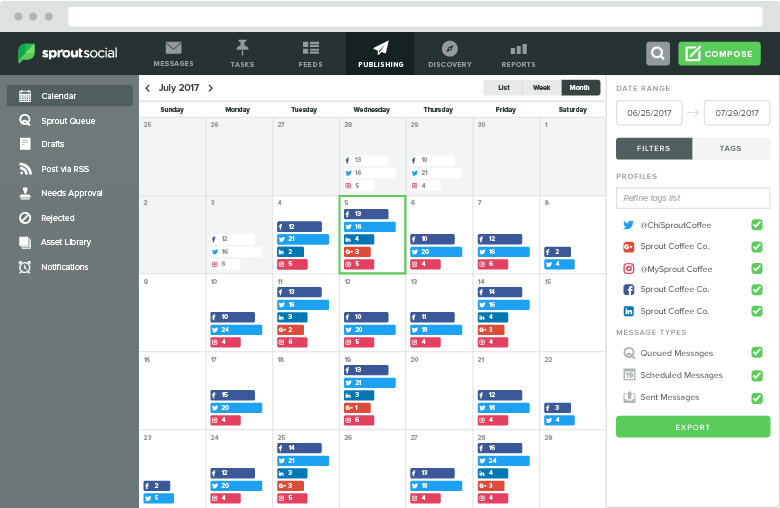Switch to the Tags tab
The image size is (780, 508).
coord(731,148)
